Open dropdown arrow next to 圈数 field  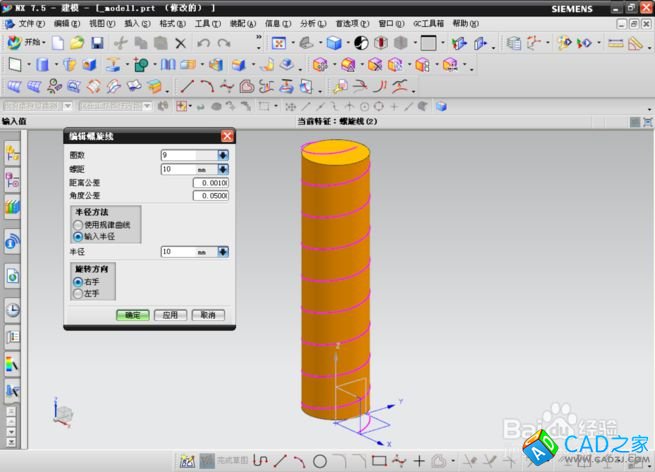223,155
